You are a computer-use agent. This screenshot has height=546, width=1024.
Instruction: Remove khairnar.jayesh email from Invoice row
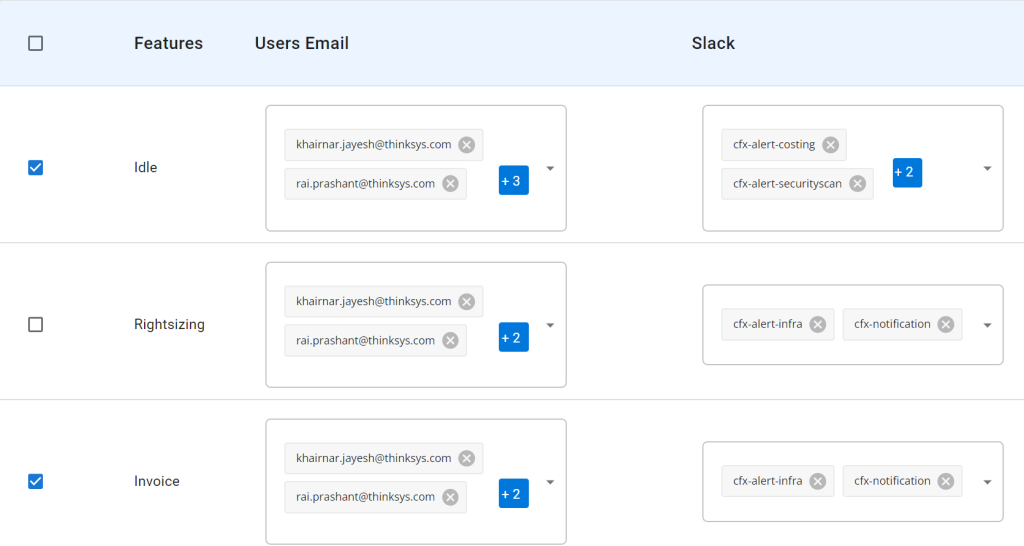coord(466,458)
